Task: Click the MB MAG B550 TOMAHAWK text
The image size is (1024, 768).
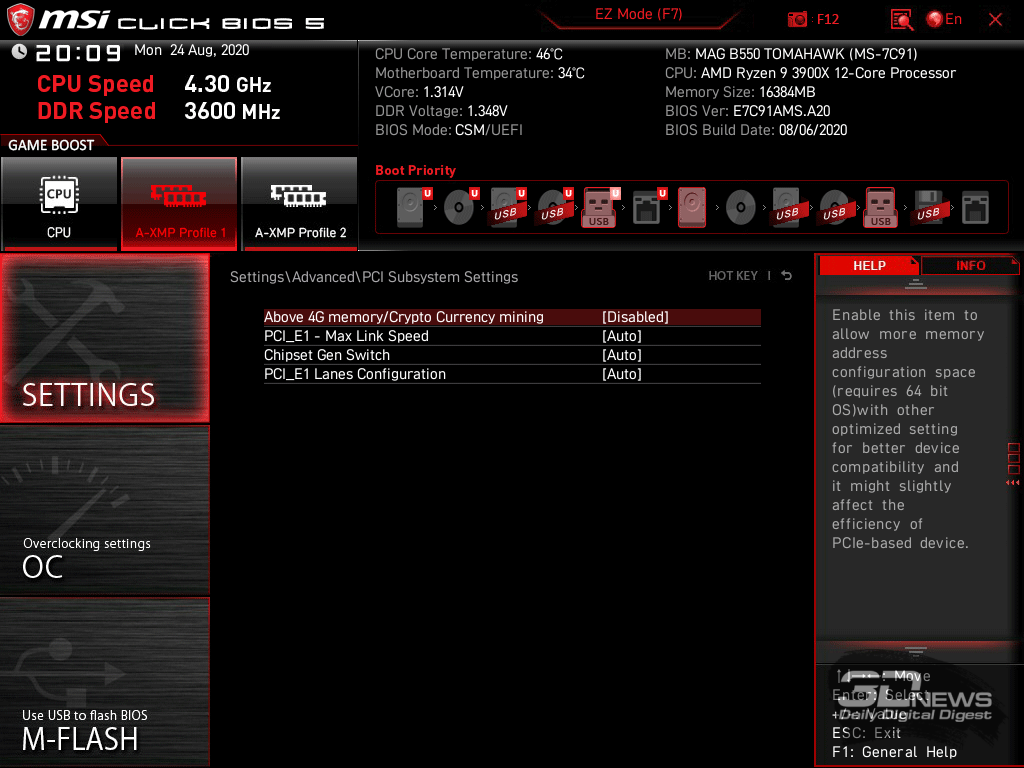Action: pos(791,54)
